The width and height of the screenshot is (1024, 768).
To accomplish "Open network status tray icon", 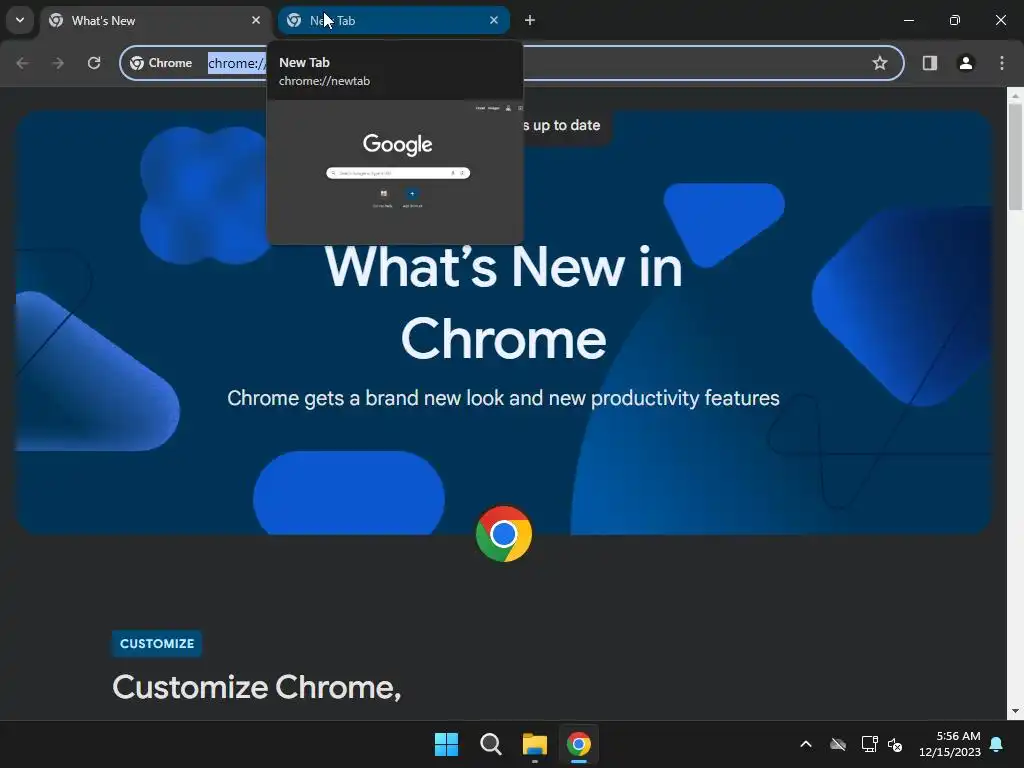I will [x=869, y=744].
